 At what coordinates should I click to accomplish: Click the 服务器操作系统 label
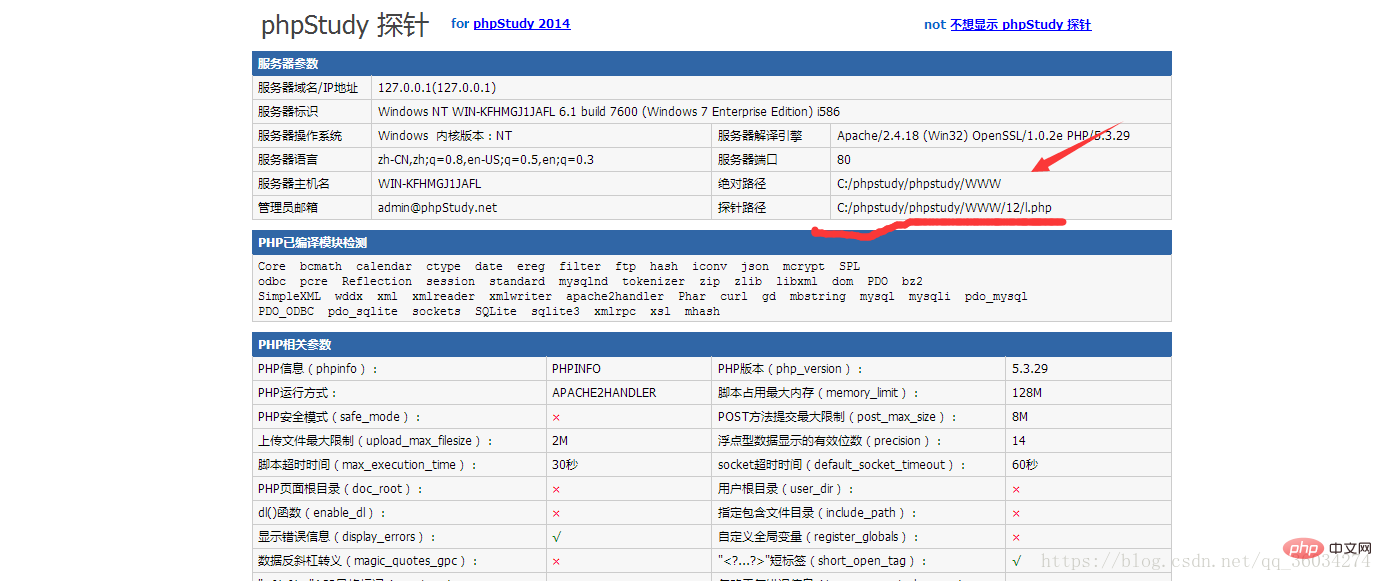(300, 136)
